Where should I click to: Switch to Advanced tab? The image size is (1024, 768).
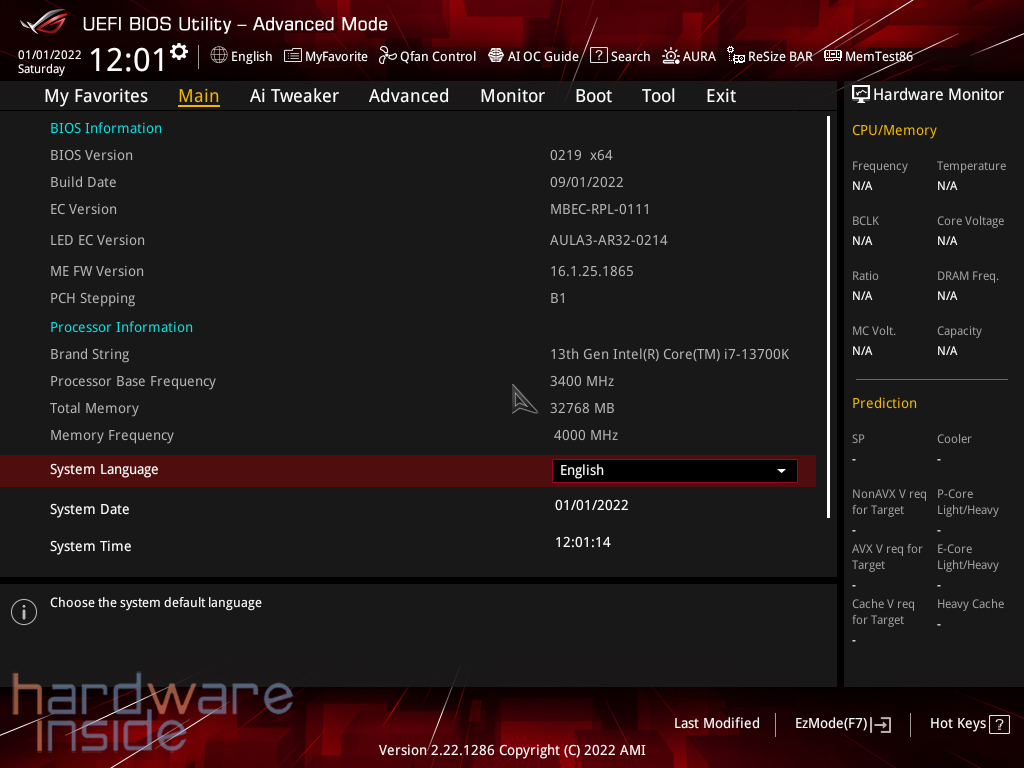(409, 96)
